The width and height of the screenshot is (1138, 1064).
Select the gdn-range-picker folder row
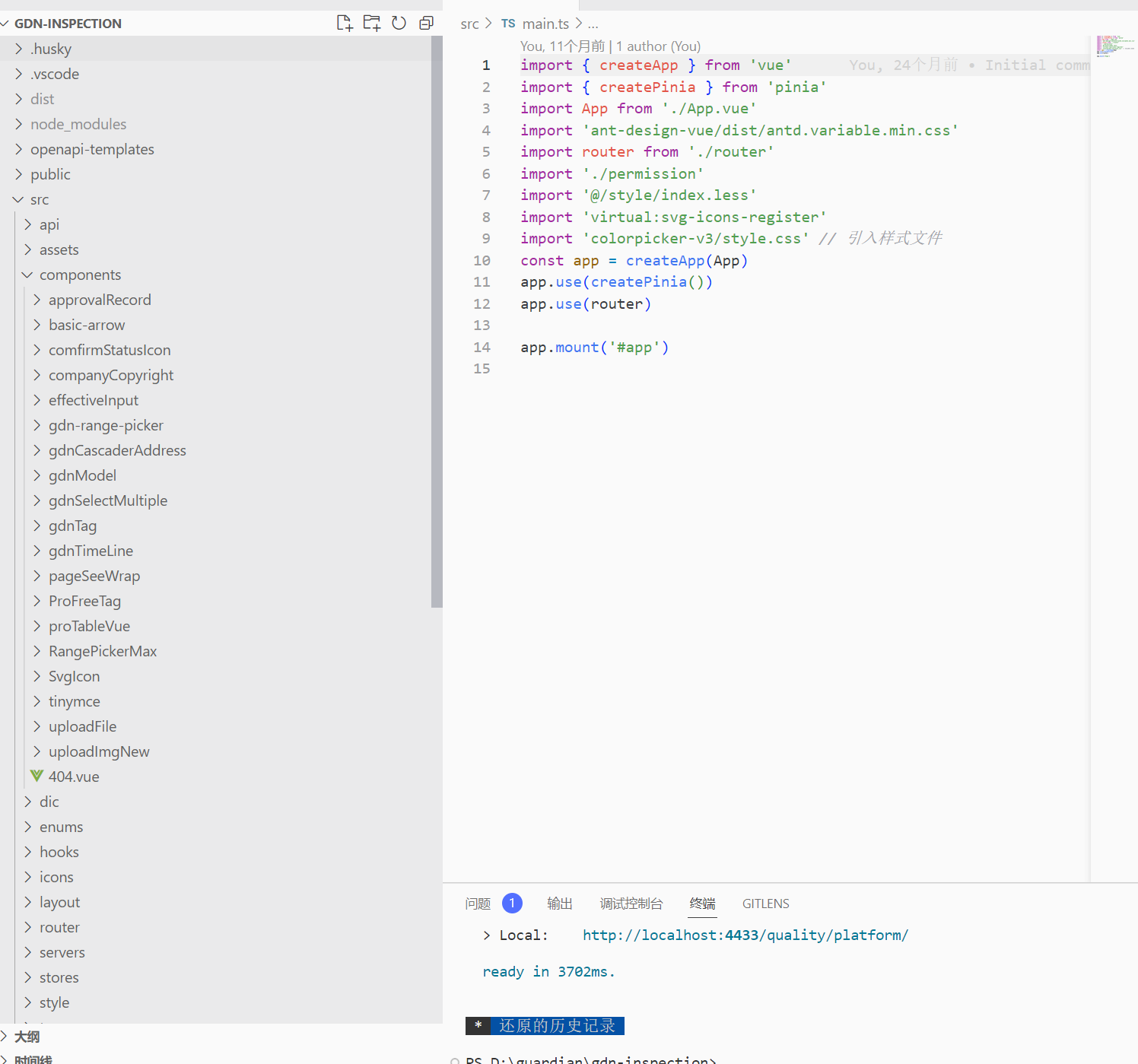[x=215, y=425]
